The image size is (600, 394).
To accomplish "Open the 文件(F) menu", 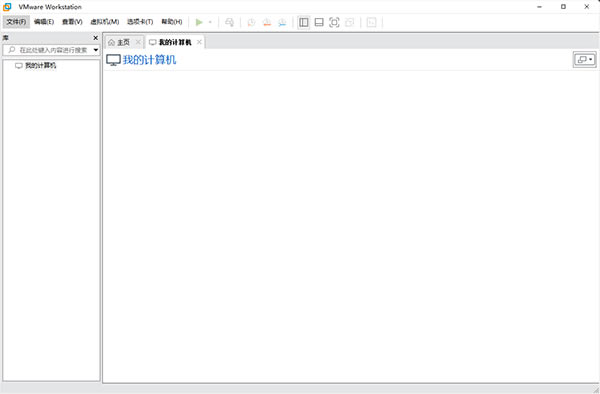I will coord(16,22).
